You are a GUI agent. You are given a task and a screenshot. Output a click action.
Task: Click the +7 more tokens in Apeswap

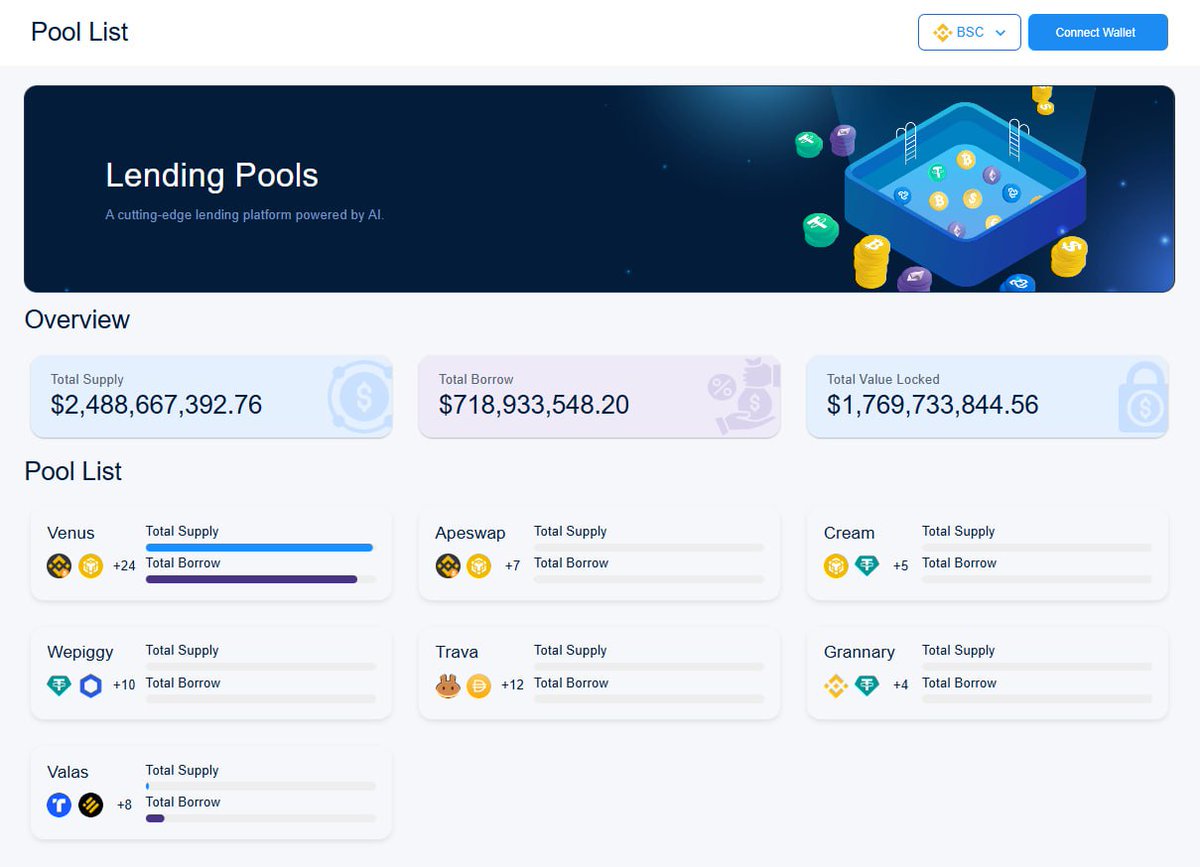pyautogui.click(x=512, y=566)
